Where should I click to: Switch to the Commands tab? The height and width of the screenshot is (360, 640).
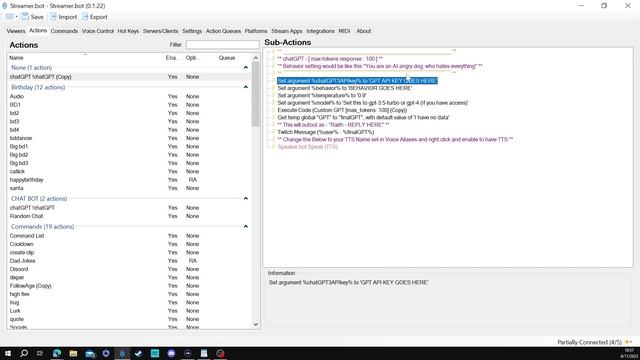point(64,31)
